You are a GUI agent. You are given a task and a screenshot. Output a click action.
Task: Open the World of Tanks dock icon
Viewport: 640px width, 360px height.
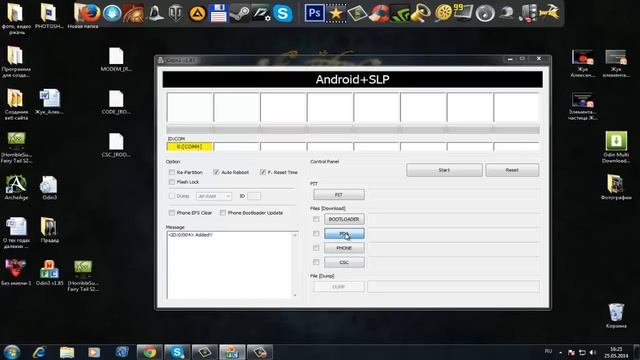[176, 13]
